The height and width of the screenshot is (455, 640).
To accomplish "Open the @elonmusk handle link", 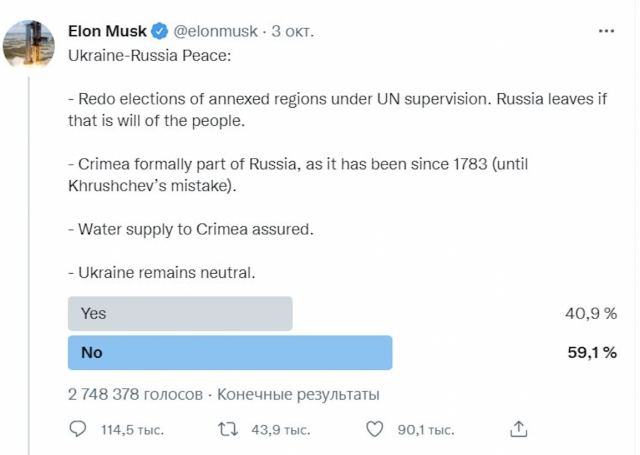I will point(215,31).
